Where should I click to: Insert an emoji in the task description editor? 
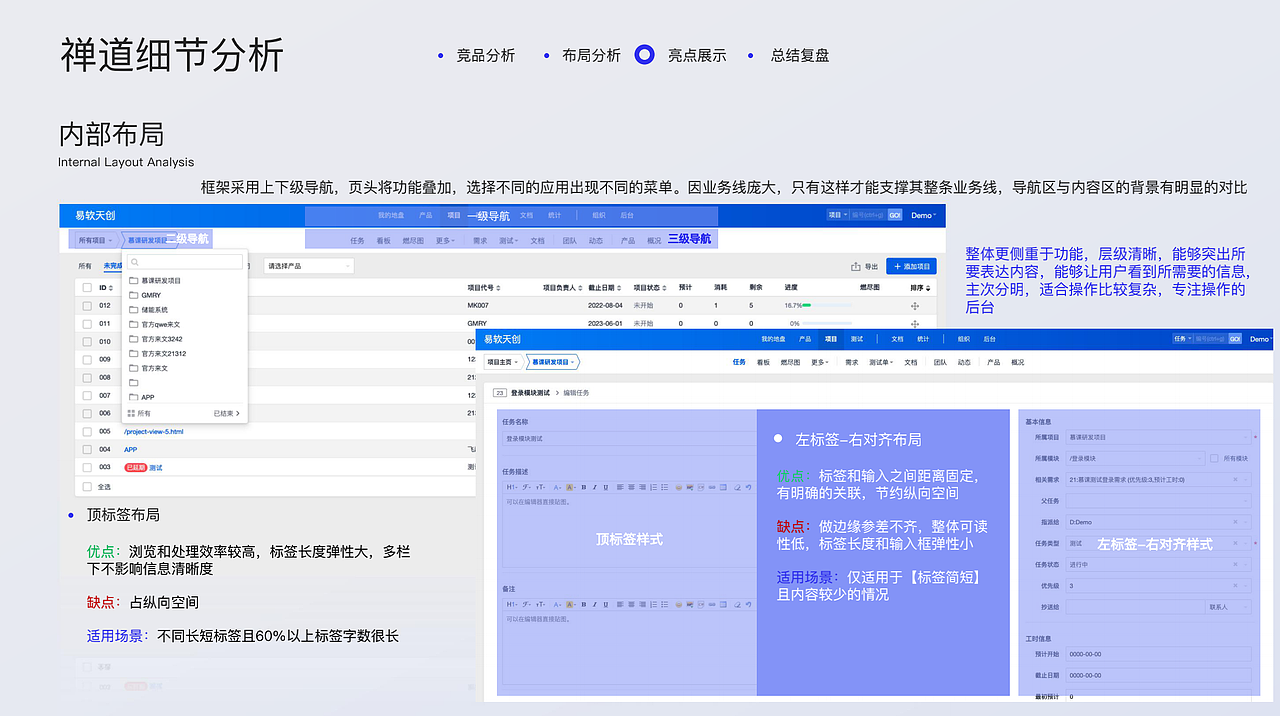point(678,488)
